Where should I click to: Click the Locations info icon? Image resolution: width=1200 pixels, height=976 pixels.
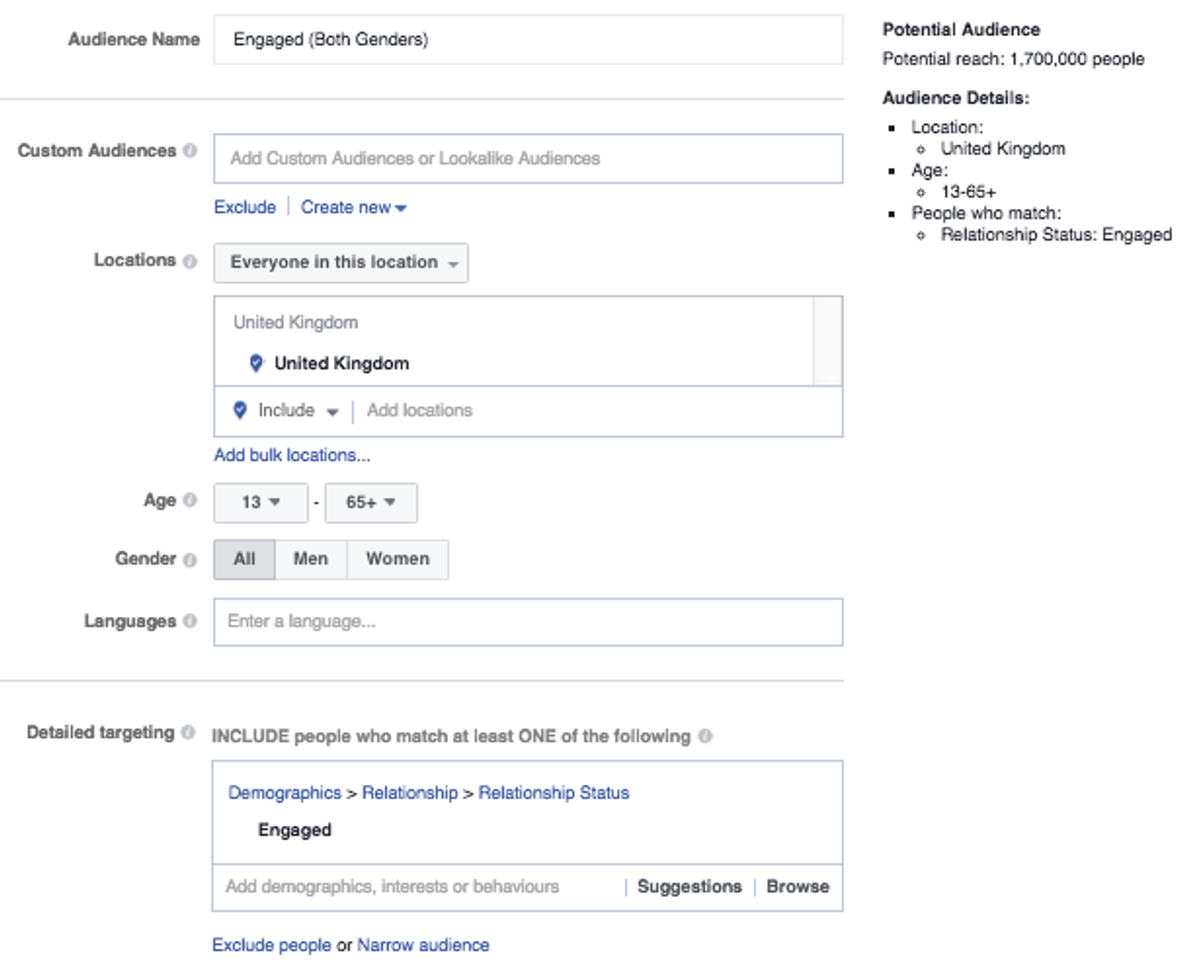pos(190,261)
